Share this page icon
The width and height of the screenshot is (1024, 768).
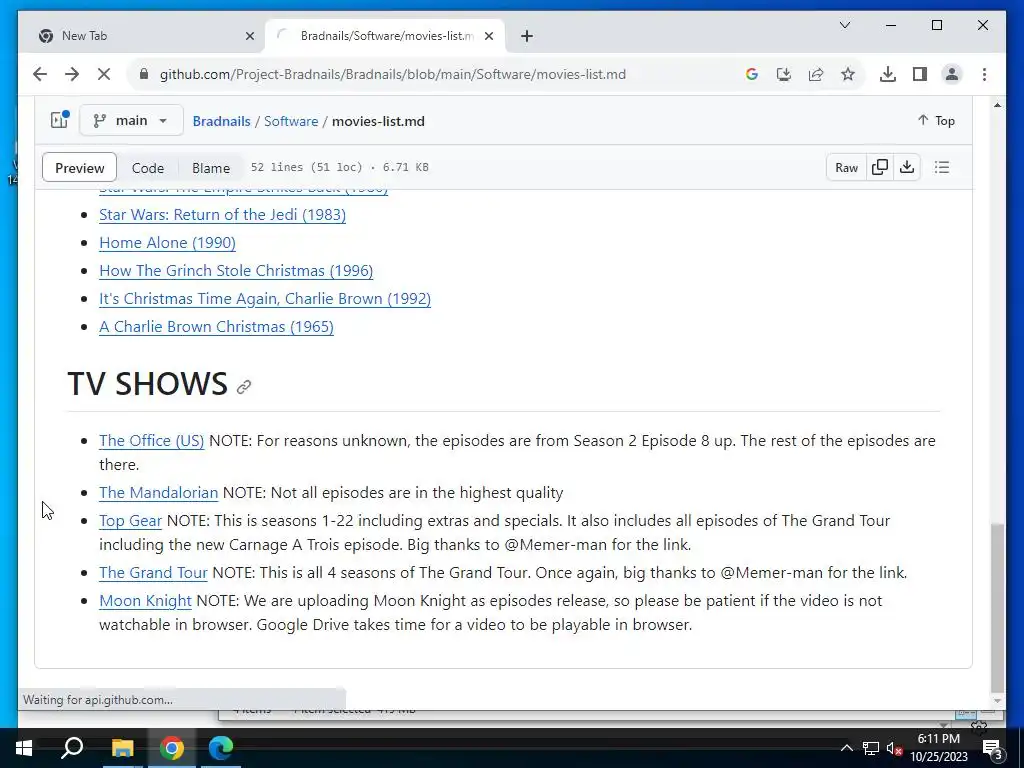(x=816, y=74)
